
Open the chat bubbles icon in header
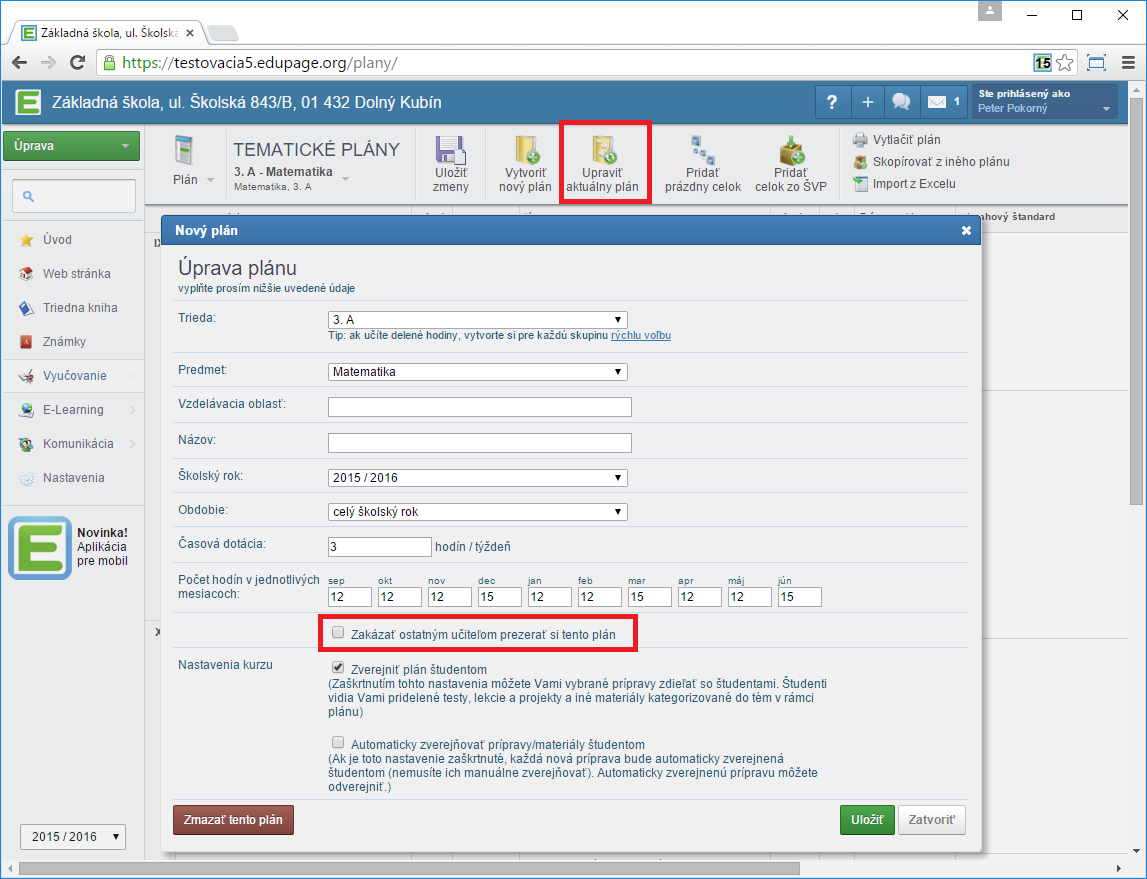coord(900,102)
